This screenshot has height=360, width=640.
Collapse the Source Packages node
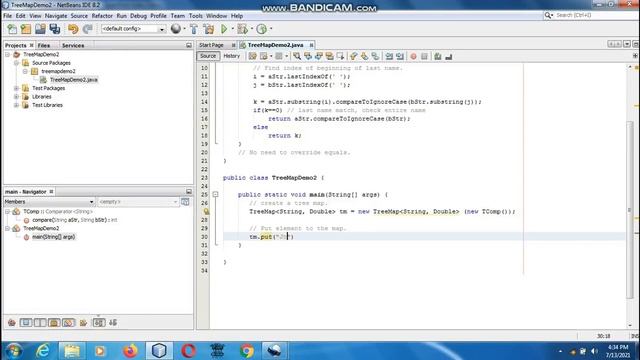tap(16, 63)
